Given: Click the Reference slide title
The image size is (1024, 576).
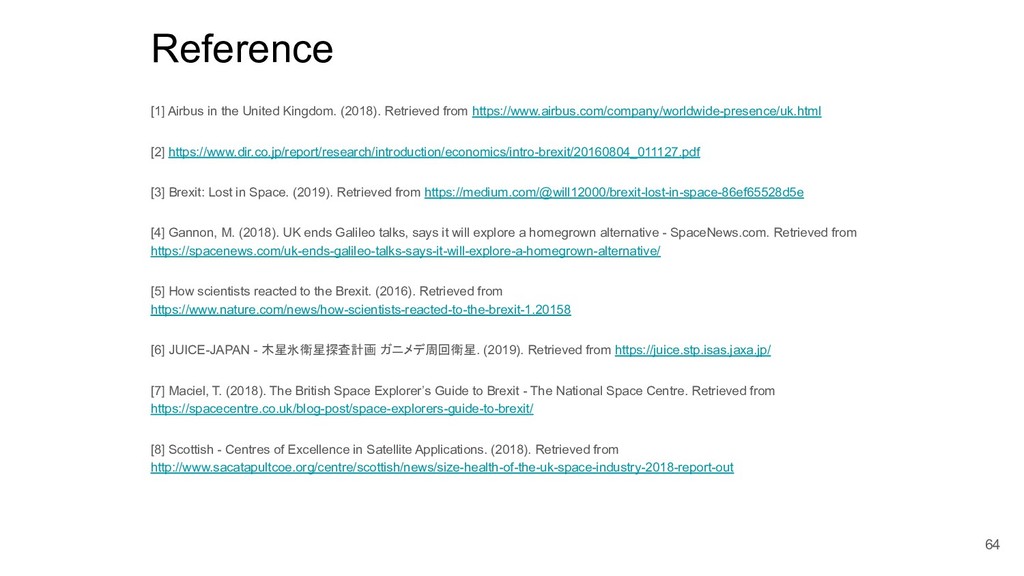Looking at the screenshot, I should coord(242,48).
